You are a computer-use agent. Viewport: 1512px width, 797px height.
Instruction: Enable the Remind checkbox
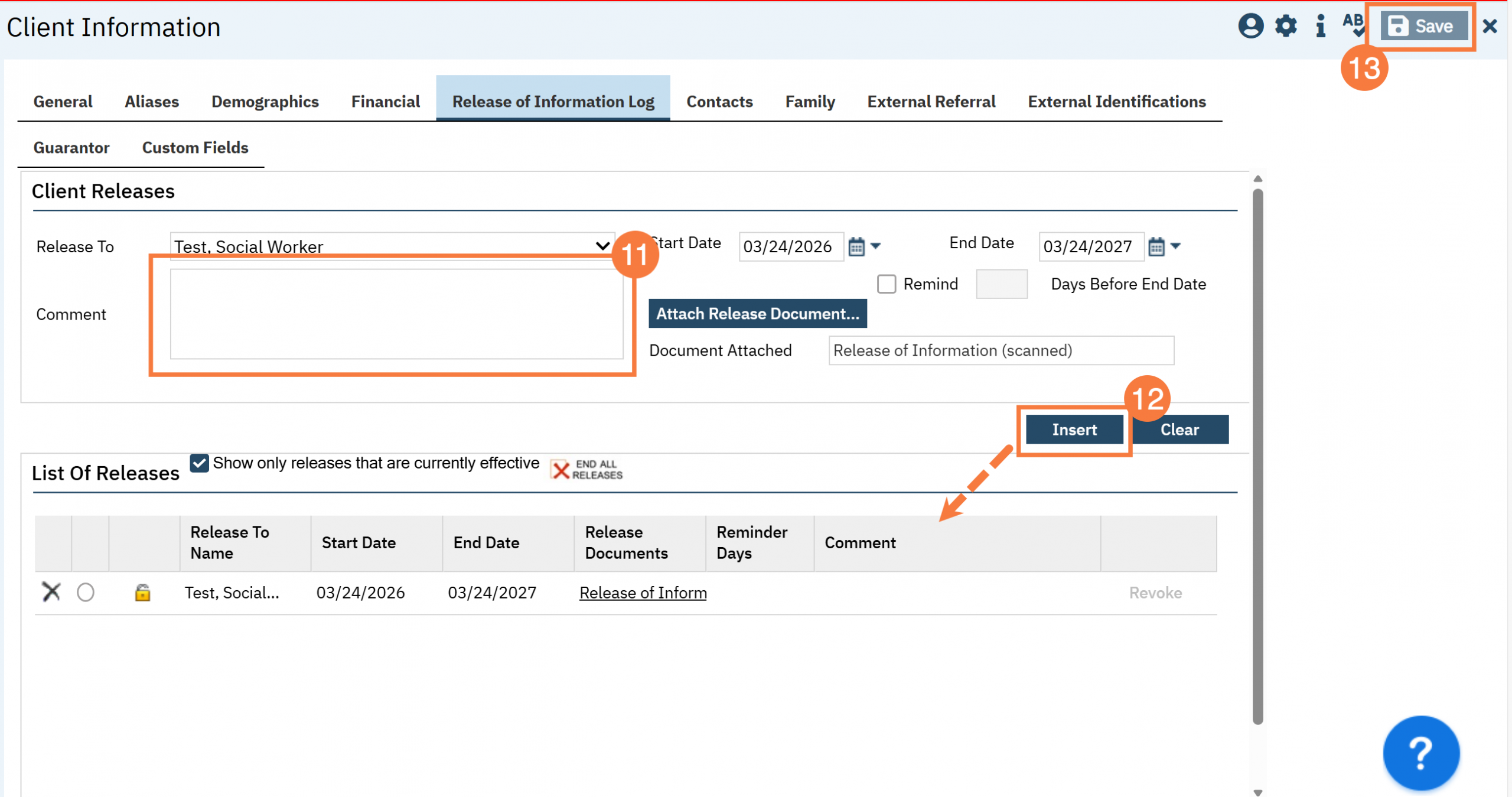[x=886, y=284]
